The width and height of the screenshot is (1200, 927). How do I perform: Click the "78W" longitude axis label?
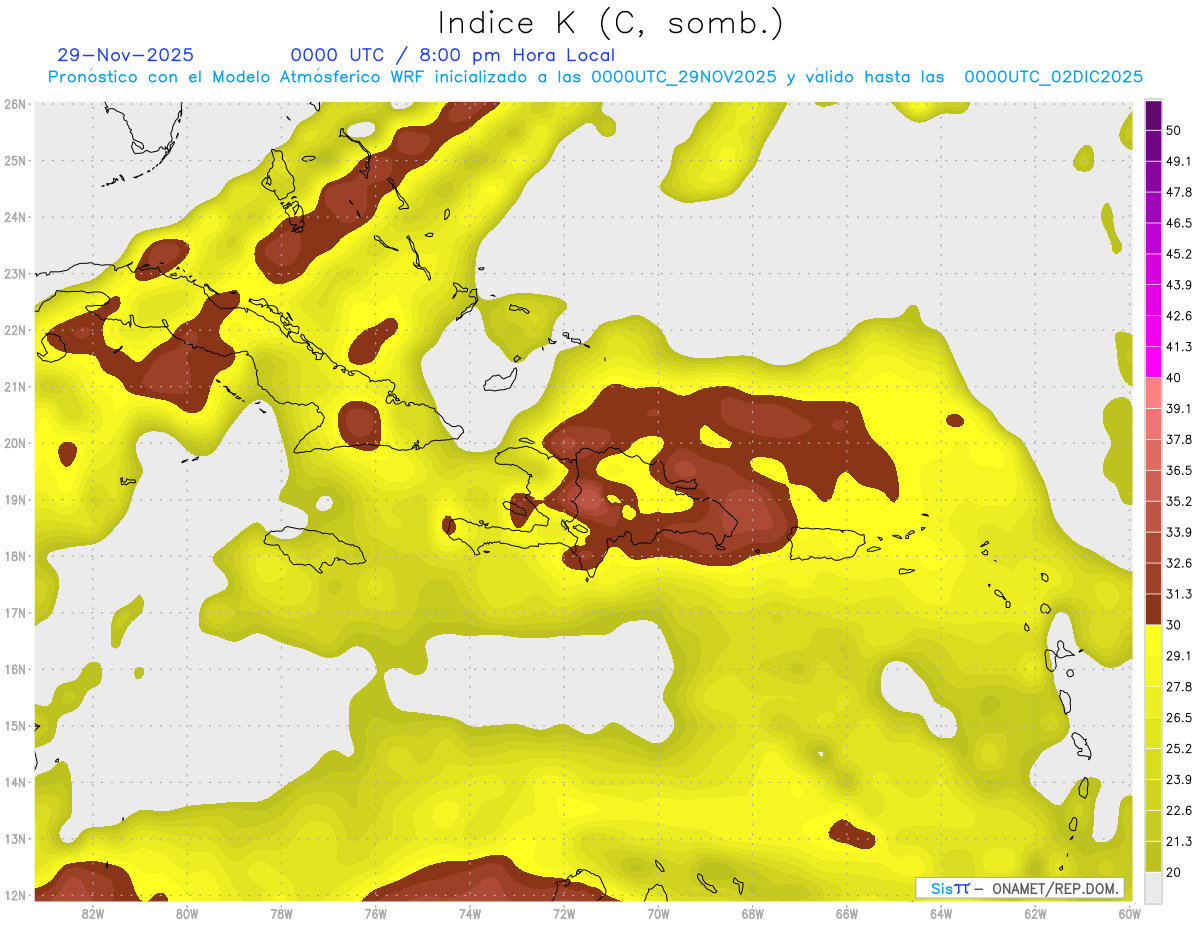281,913
